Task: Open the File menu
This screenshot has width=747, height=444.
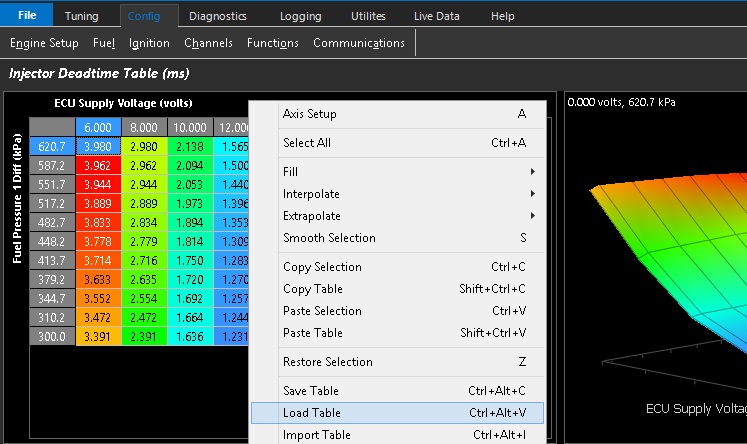Action: (27, 15)
